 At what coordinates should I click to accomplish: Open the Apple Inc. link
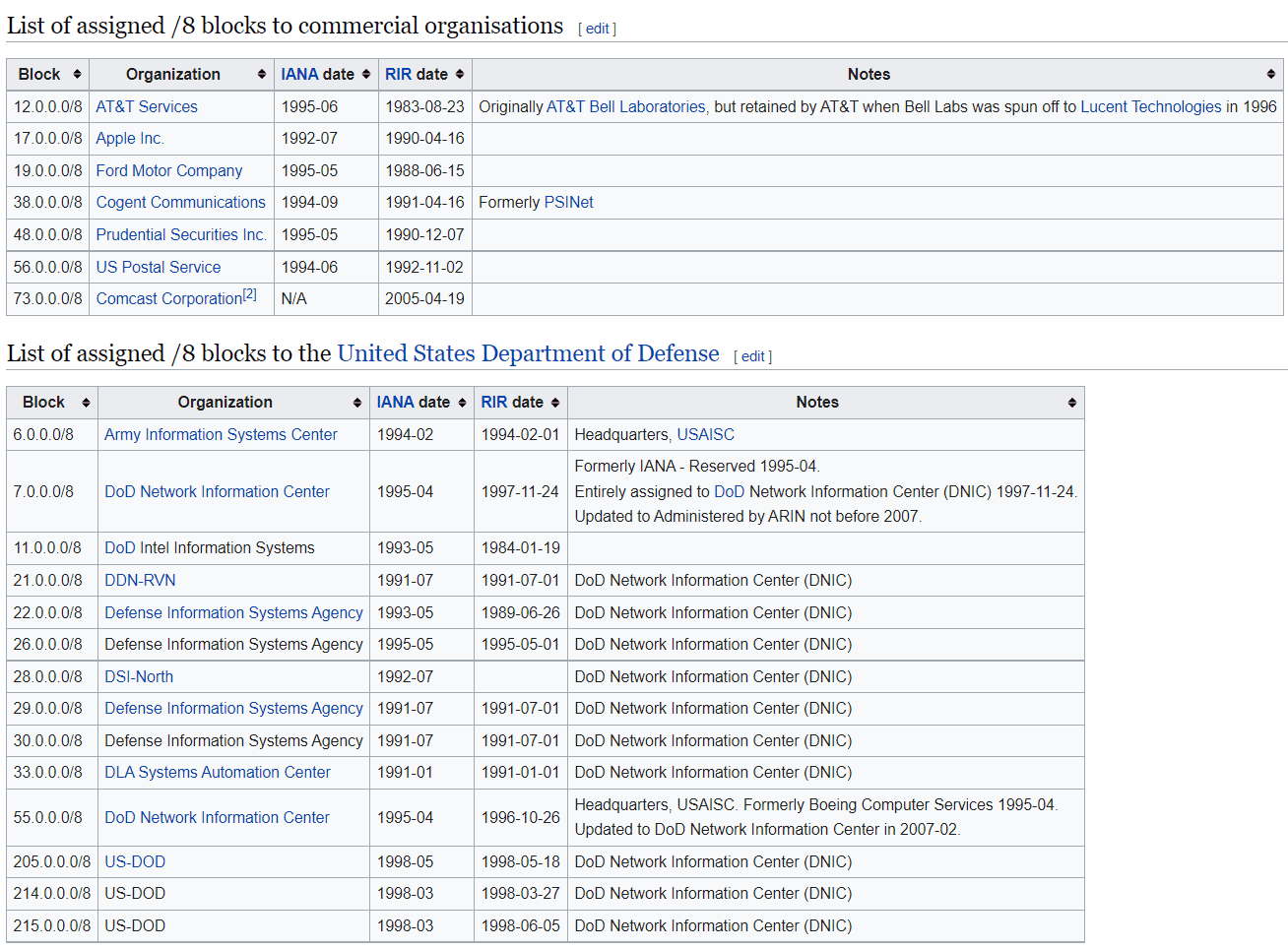point(130,139)
